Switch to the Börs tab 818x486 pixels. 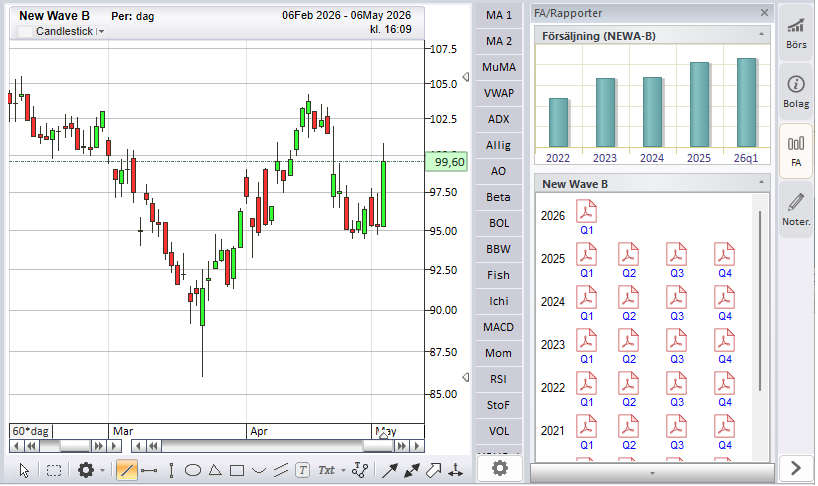(796, 33)
